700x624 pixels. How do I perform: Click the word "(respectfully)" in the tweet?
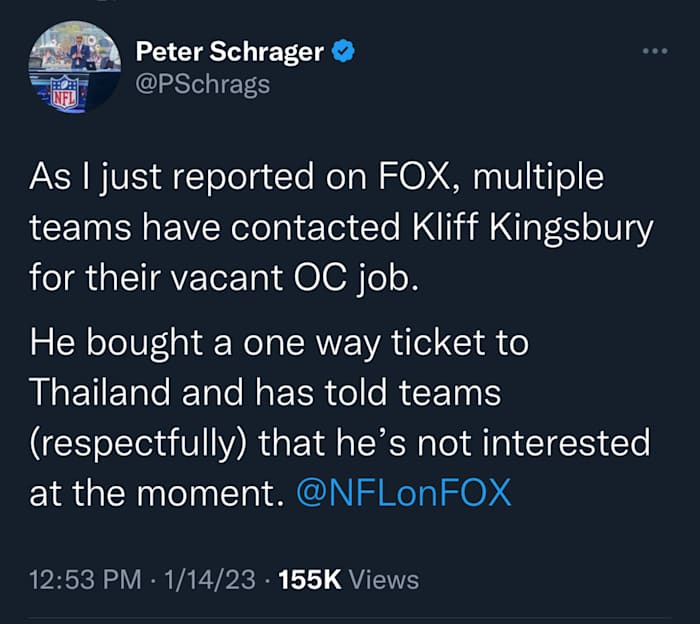pos(136,442)
